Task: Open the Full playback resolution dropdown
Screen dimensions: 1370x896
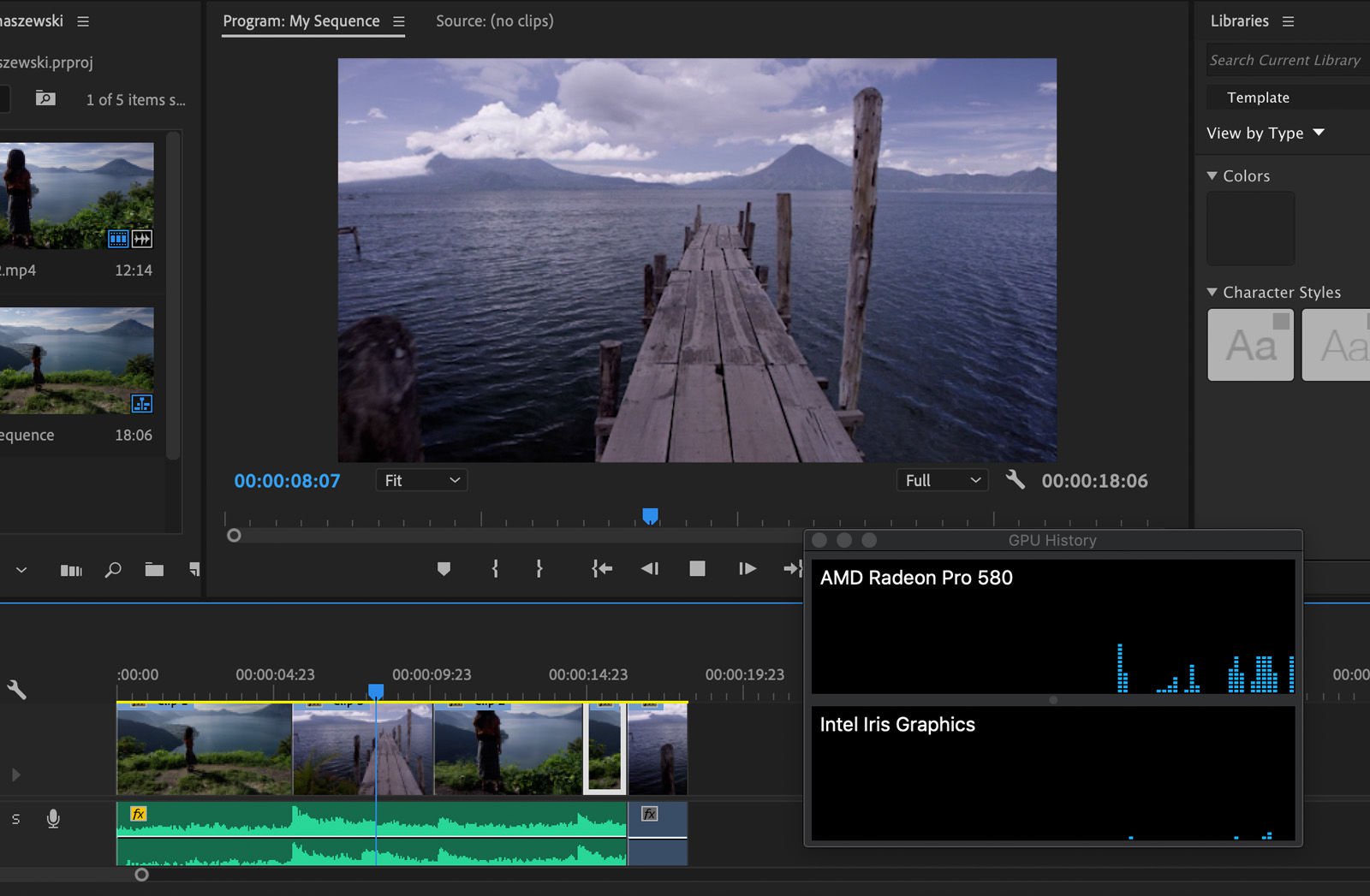Action: (942, 480)
